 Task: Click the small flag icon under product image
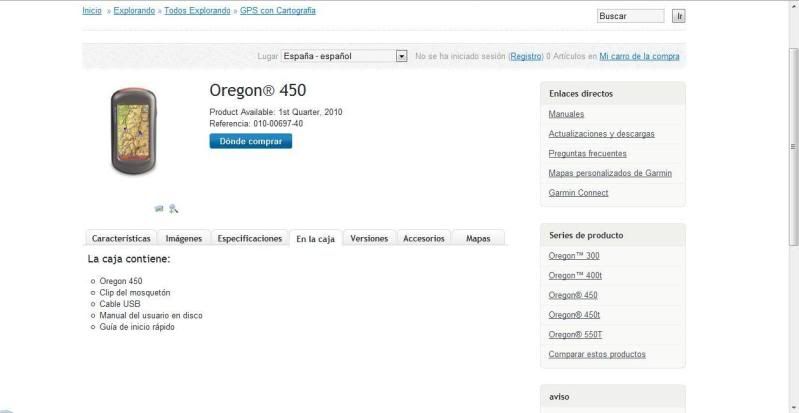[x=159, y=209]
